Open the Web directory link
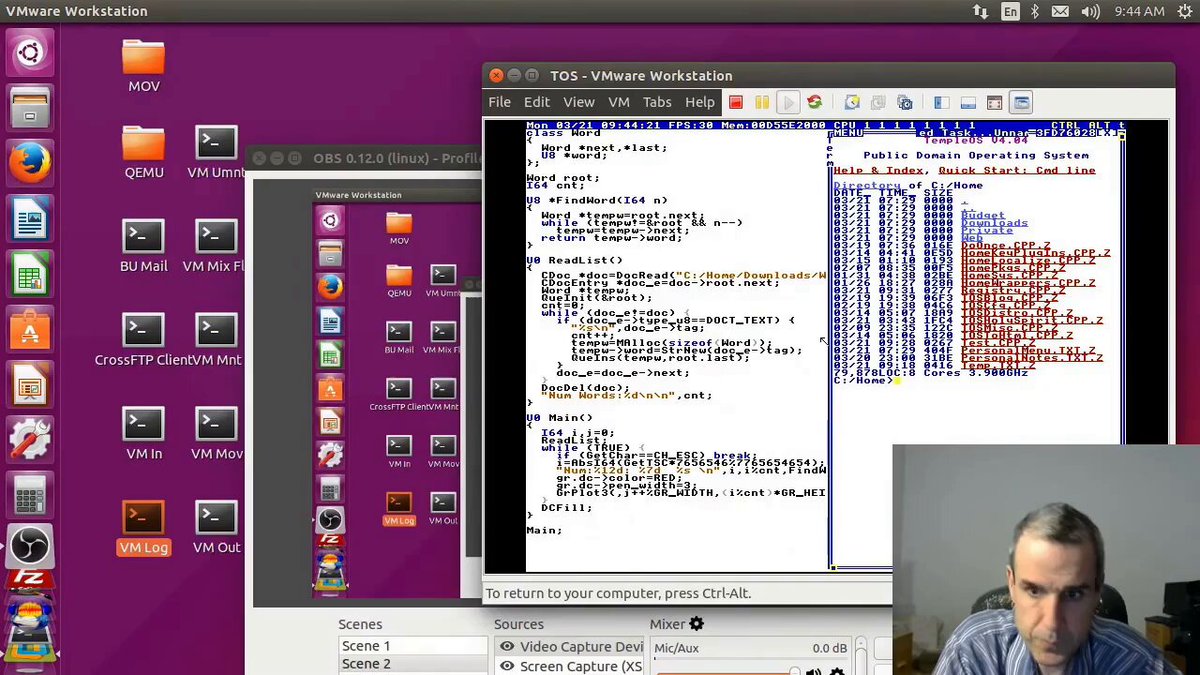This screenshot has height=675, width=1200. (972, 238)
